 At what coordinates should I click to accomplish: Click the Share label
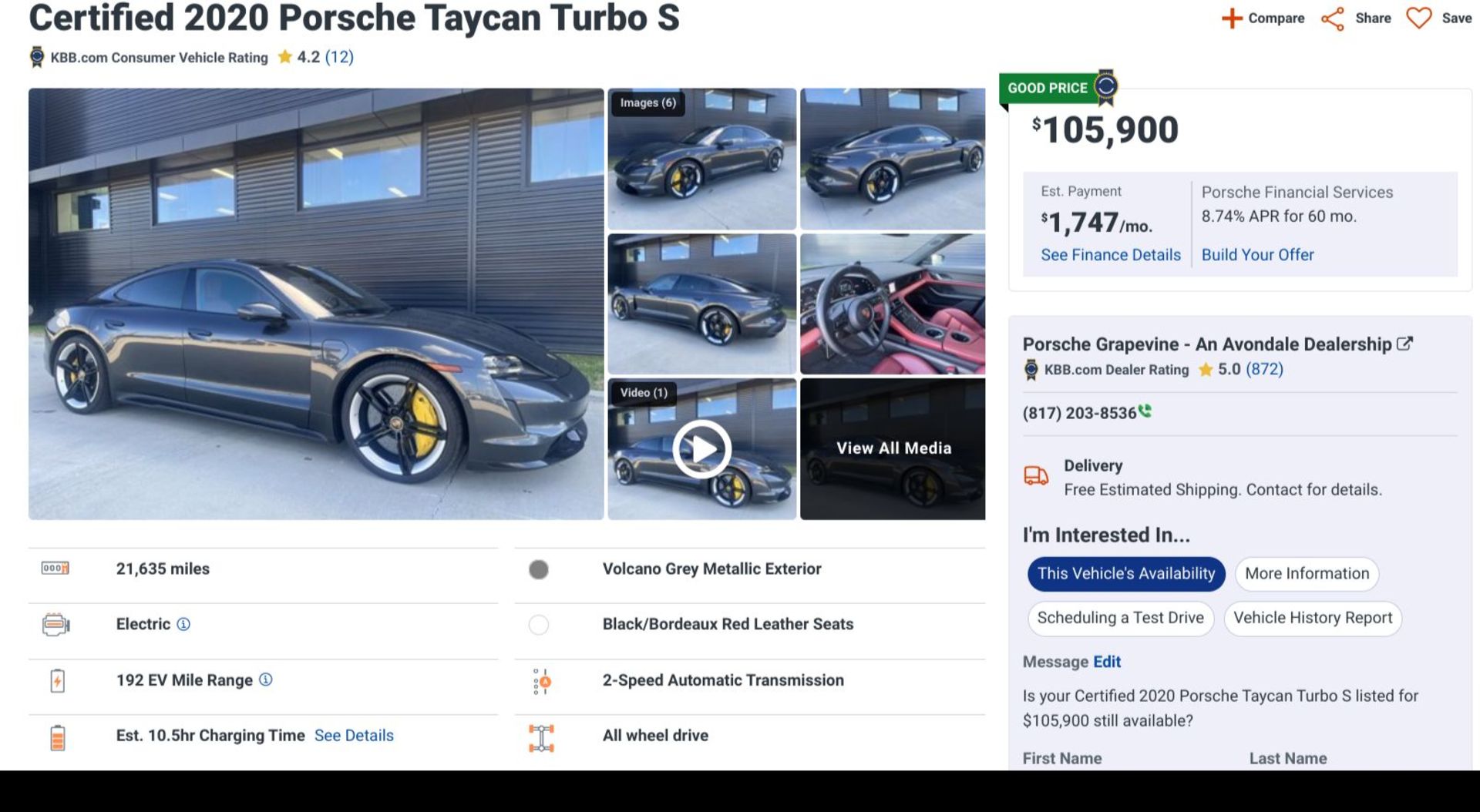[1373, 18]
